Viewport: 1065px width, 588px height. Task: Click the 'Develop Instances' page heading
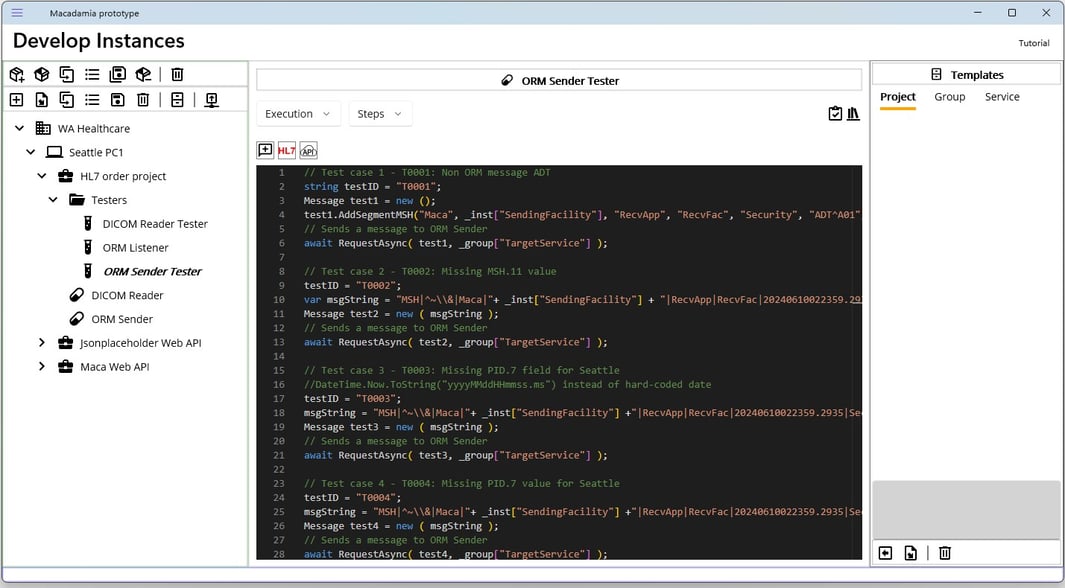[98, 41]
